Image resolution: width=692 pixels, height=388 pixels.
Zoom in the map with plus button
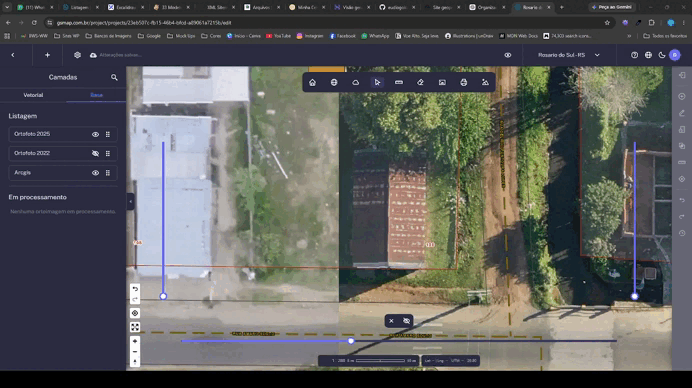135,341
